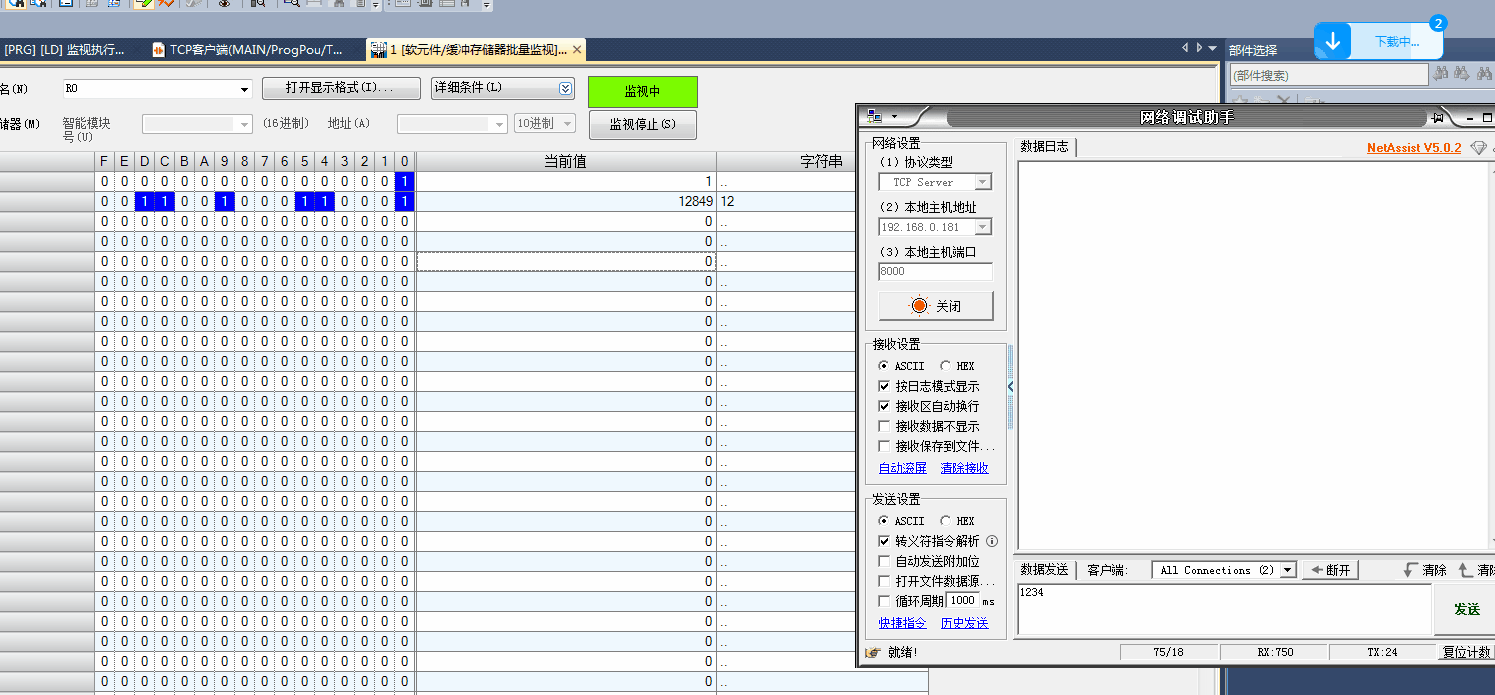Open the device name R0 dropdown
The width and height of the screenshot is (1495, 695).
click(244, 90)
